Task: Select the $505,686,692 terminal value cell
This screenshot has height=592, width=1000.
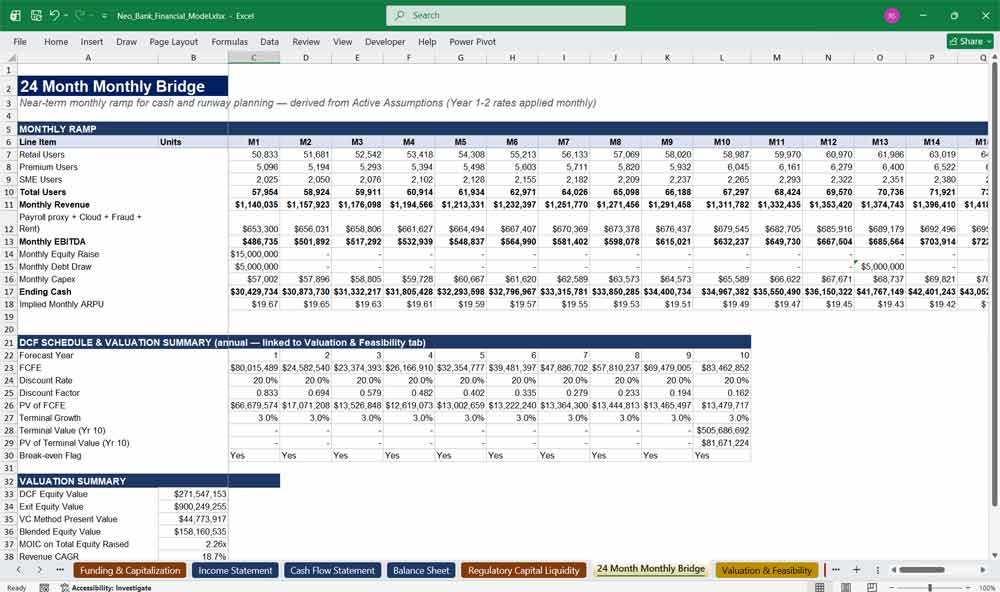Action: 722,431
